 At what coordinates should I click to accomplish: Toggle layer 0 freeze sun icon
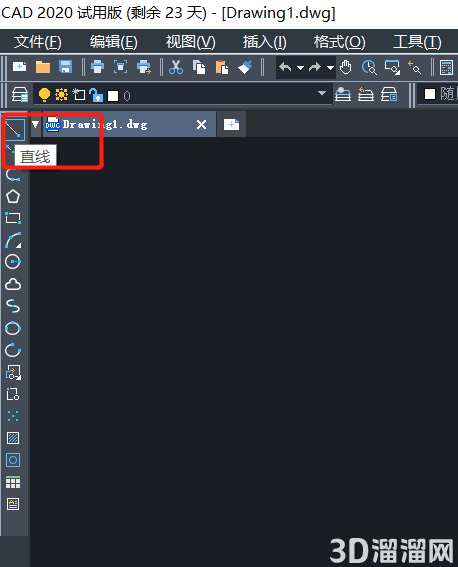(x=61, y=95)
